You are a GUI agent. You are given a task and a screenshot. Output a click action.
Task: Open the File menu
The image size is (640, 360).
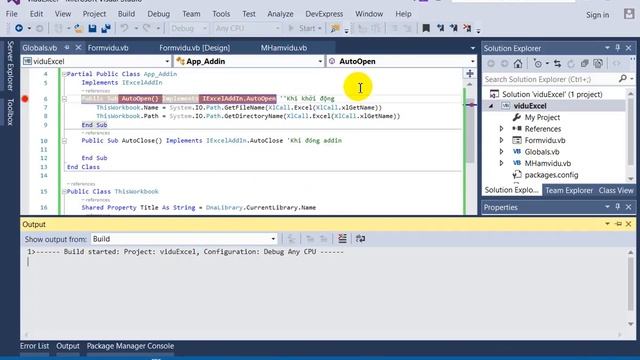pyautogui.click(x=11, y=14)
